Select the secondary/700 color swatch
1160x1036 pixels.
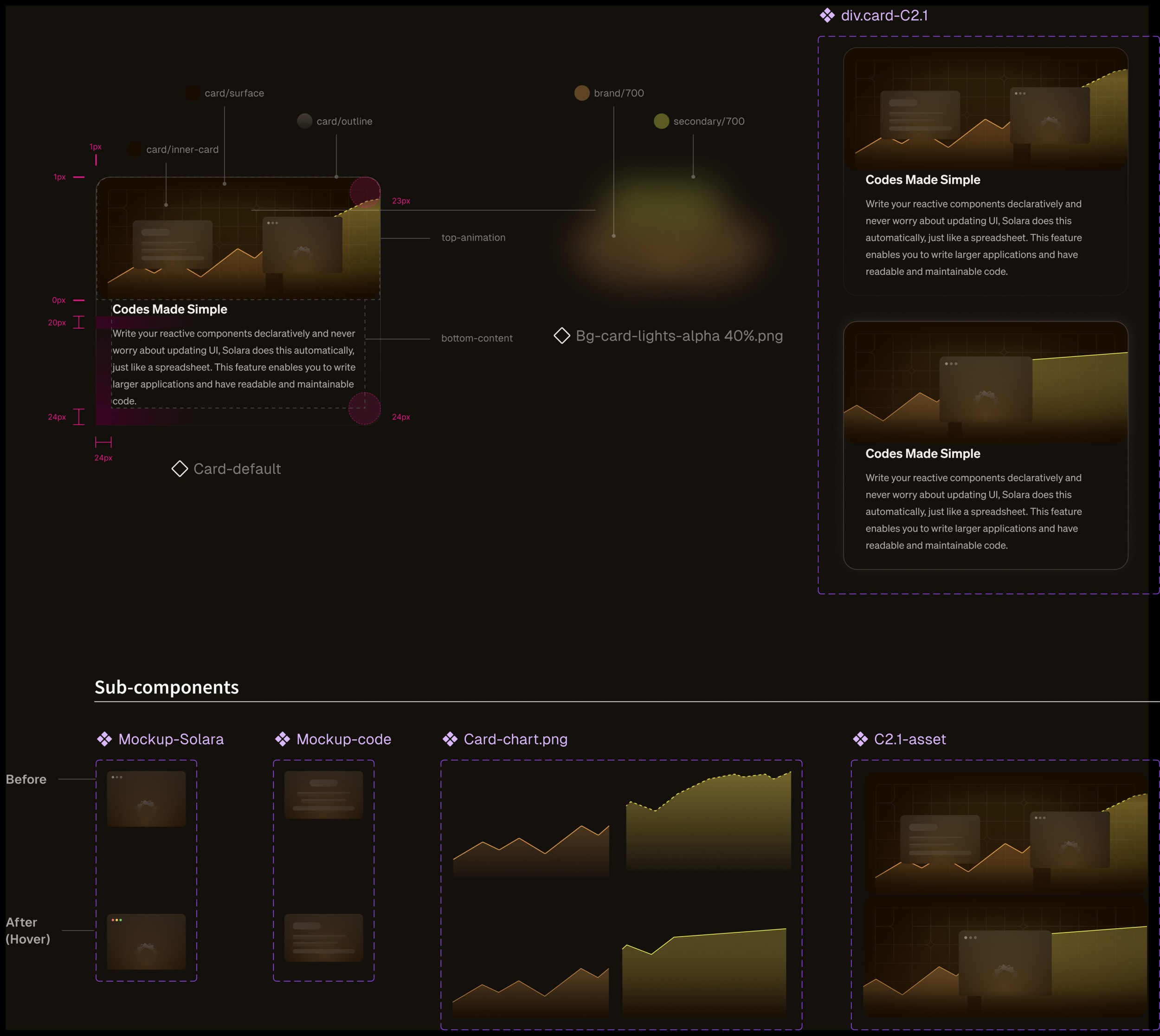[x=662, y=121]
